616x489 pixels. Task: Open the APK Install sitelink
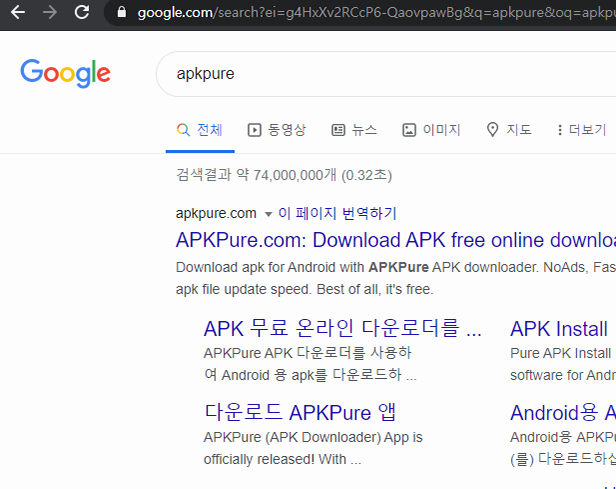[x=559, y=329]
